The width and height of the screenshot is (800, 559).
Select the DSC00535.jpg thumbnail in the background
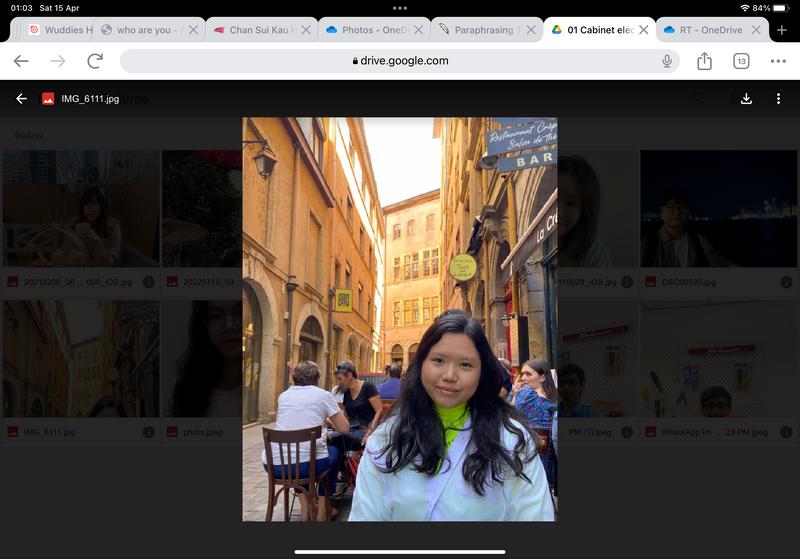click(718, 209)
